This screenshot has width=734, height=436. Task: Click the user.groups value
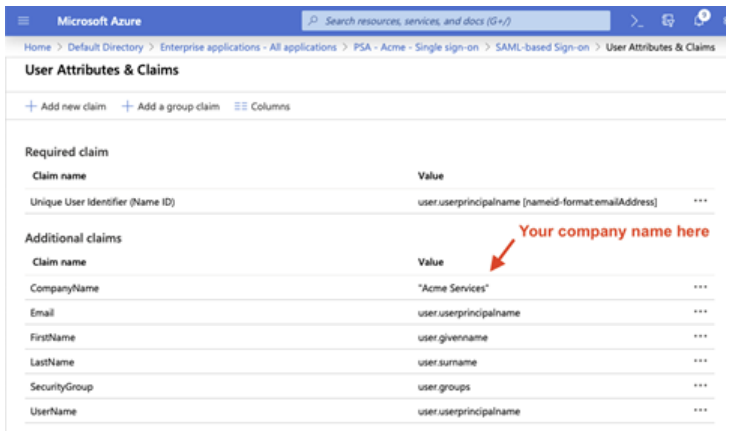(x=444, y=387)
